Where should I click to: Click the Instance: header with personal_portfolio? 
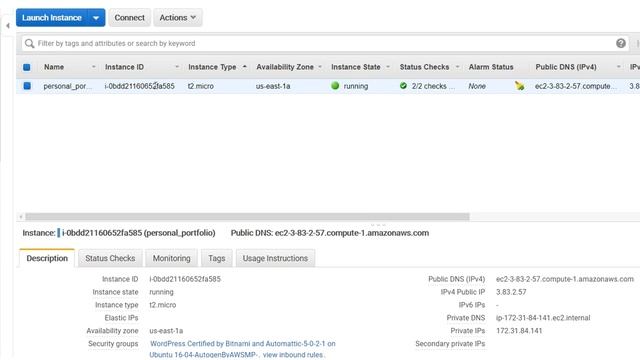119,233
